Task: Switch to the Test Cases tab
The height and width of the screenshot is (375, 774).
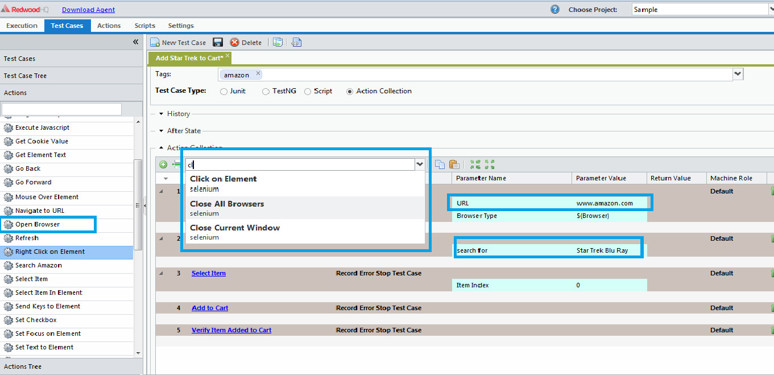Action: click(67, 26)
